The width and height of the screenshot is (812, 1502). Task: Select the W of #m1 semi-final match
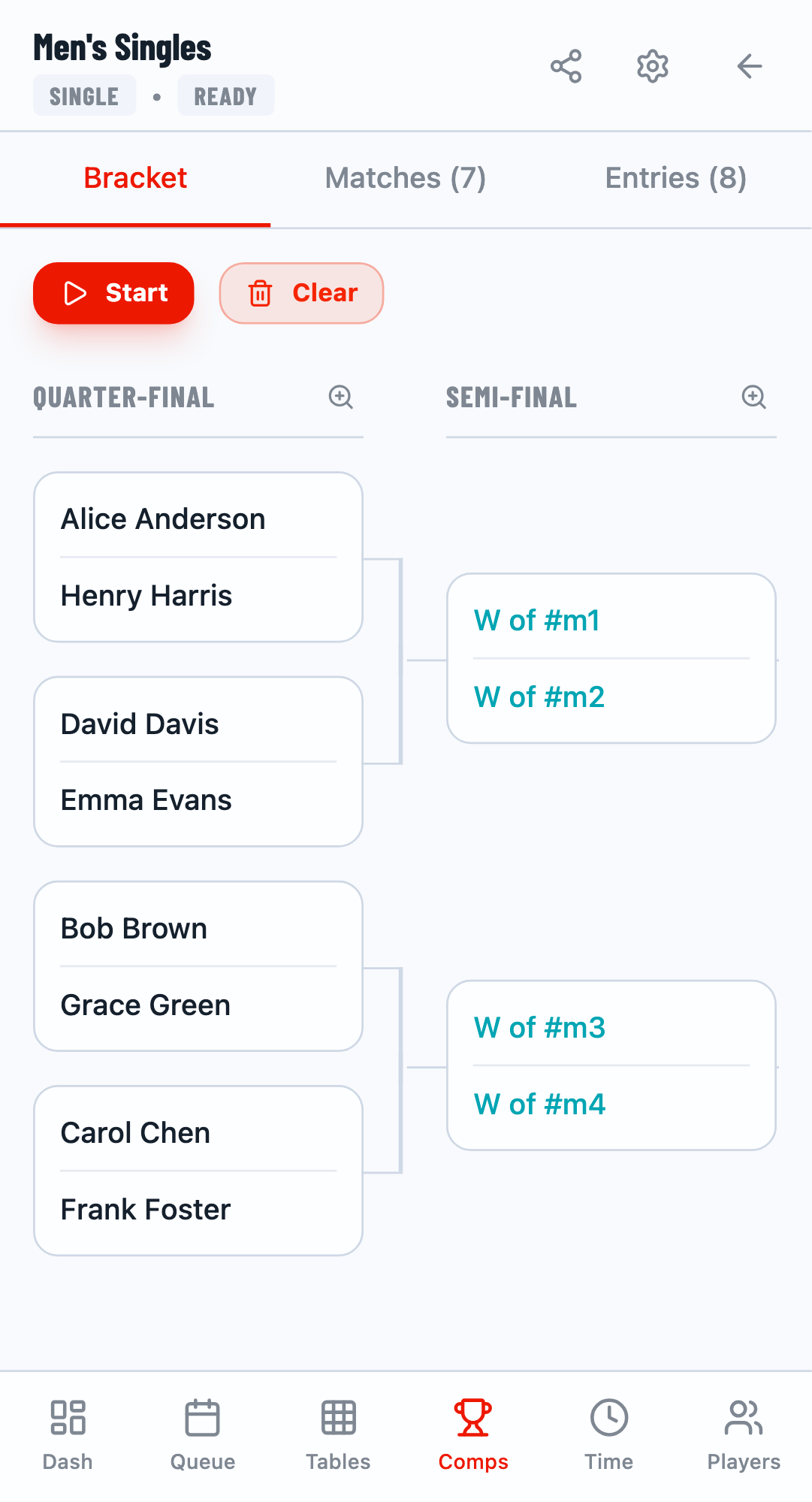[611, 658]
